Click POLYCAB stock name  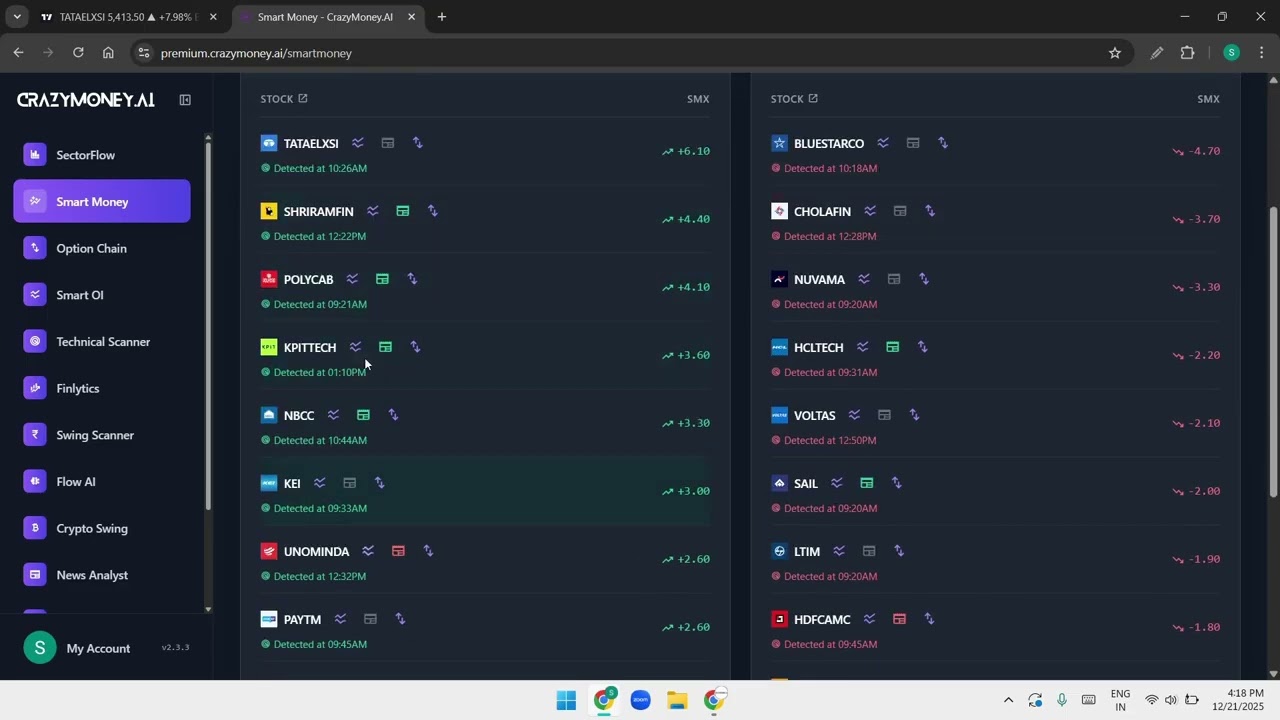[x=308, y=280]
